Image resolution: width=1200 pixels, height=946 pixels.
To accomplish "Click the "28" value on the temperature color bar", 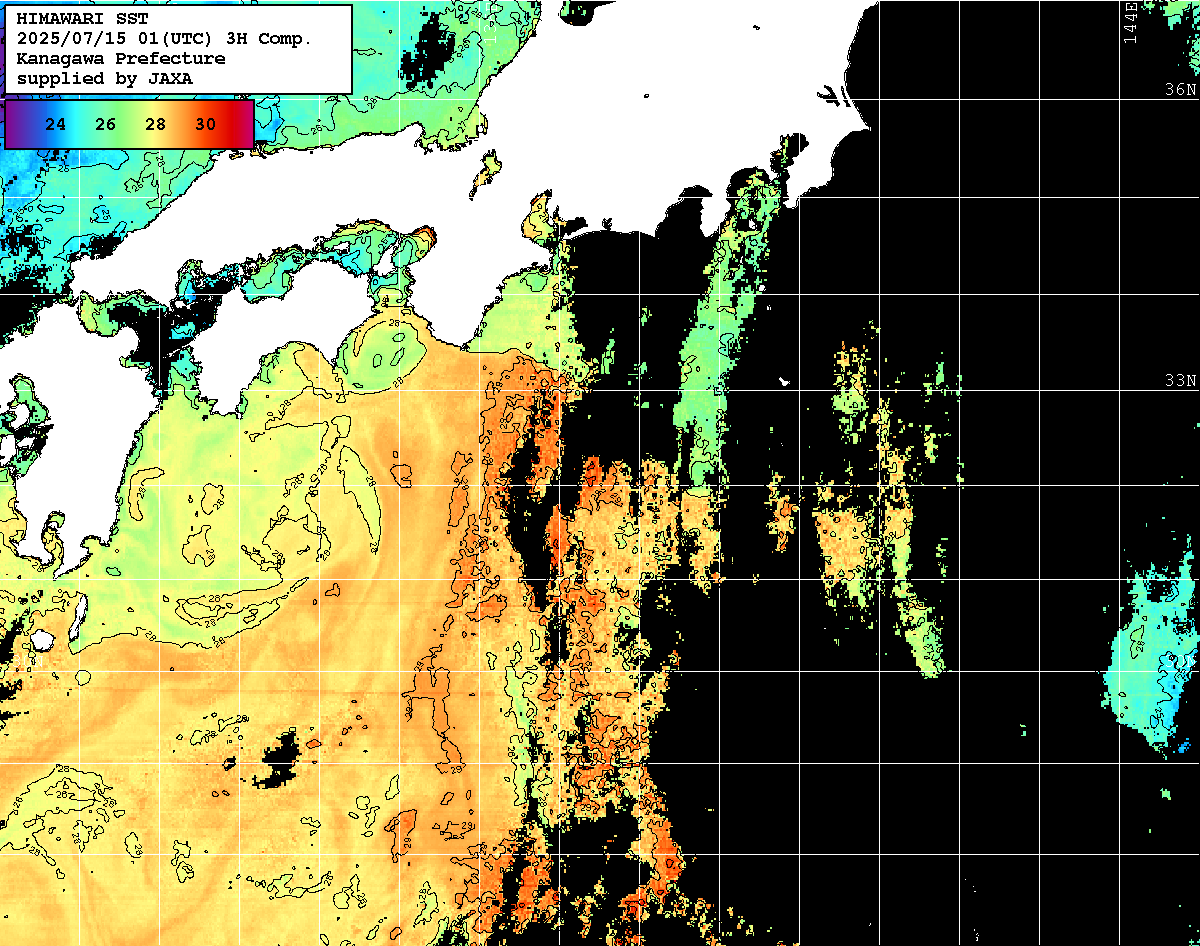I will (155, 125).
